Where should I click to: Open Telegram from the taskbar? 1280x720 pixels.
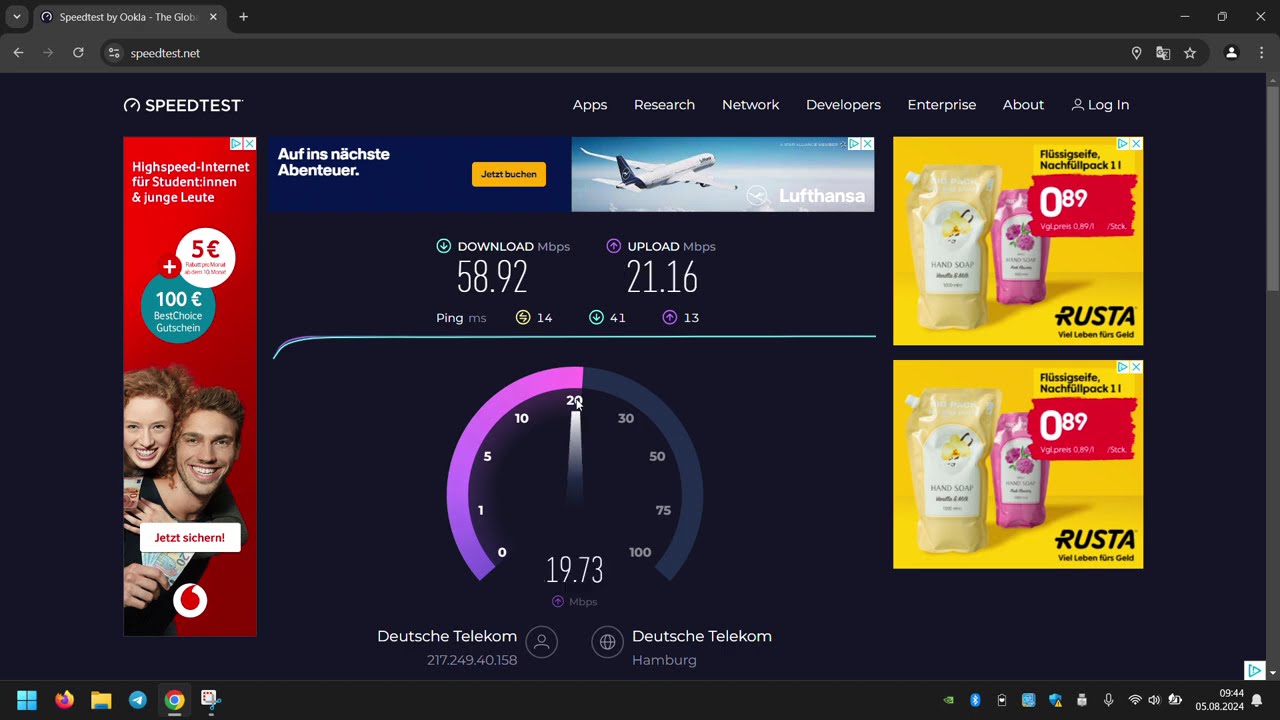(138, 700)
